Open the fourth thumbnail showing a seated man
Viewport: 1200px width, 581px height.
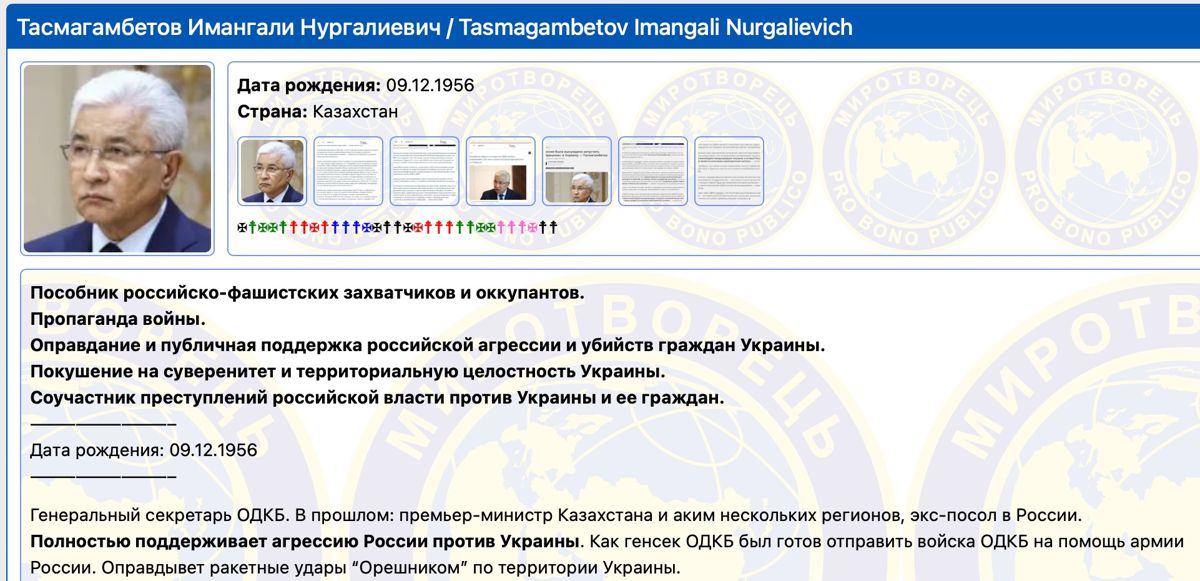500,171
